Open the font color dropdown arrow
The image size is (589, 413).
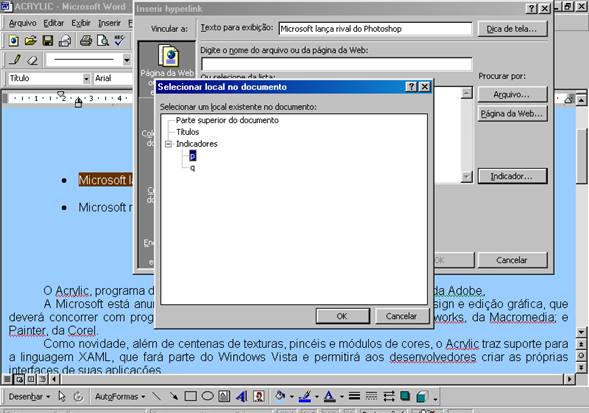[x=341, y=396]
